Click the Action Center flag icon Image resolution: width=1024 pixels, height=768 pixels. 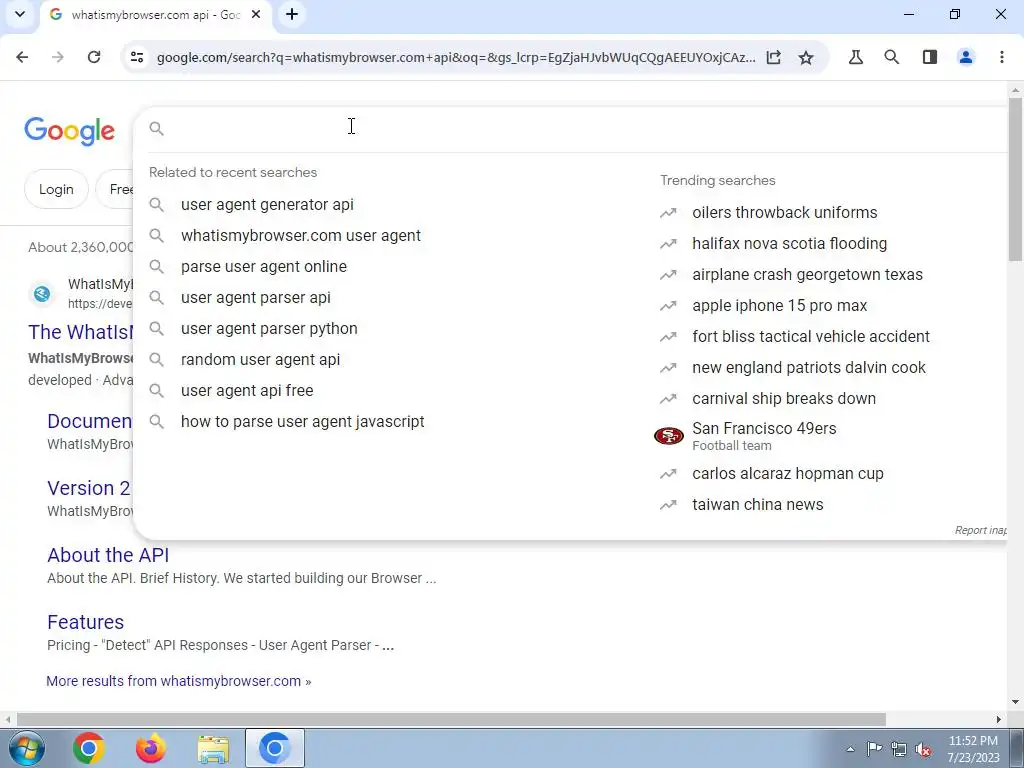tap(874, 749)
